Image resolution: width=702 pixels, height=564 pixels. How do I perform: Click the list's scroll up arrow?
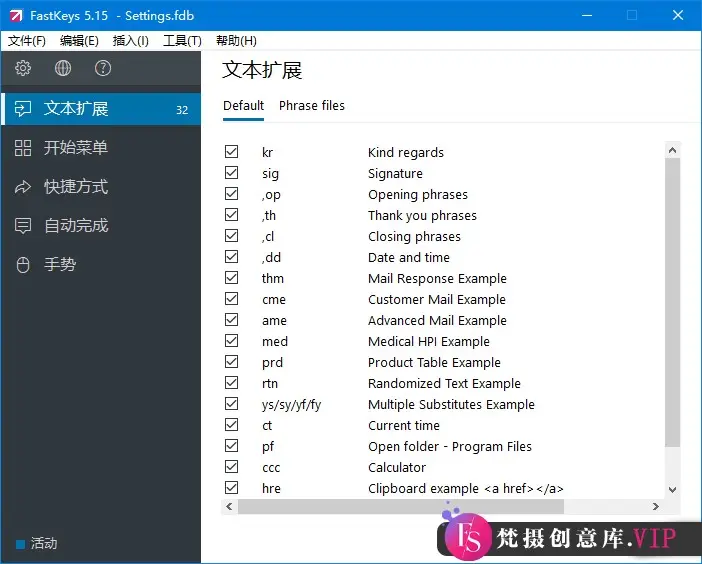coord(672,150)
